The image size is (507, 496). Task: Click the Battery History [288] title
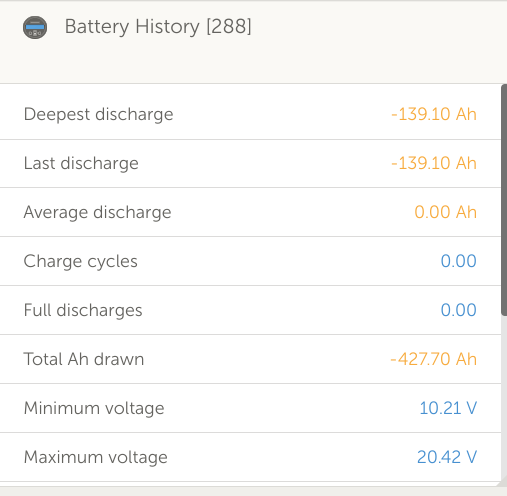pos(158,27)
